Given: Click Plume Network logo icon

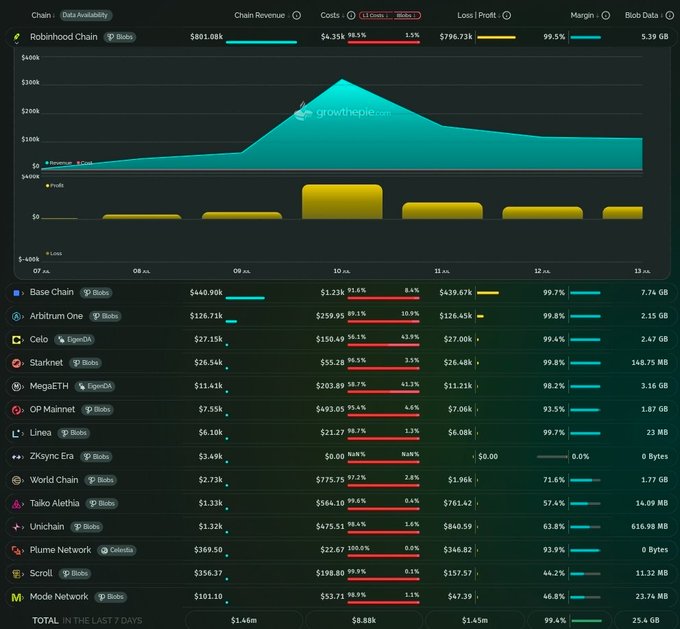Looking at the screenshot, I should coord(16,550).
